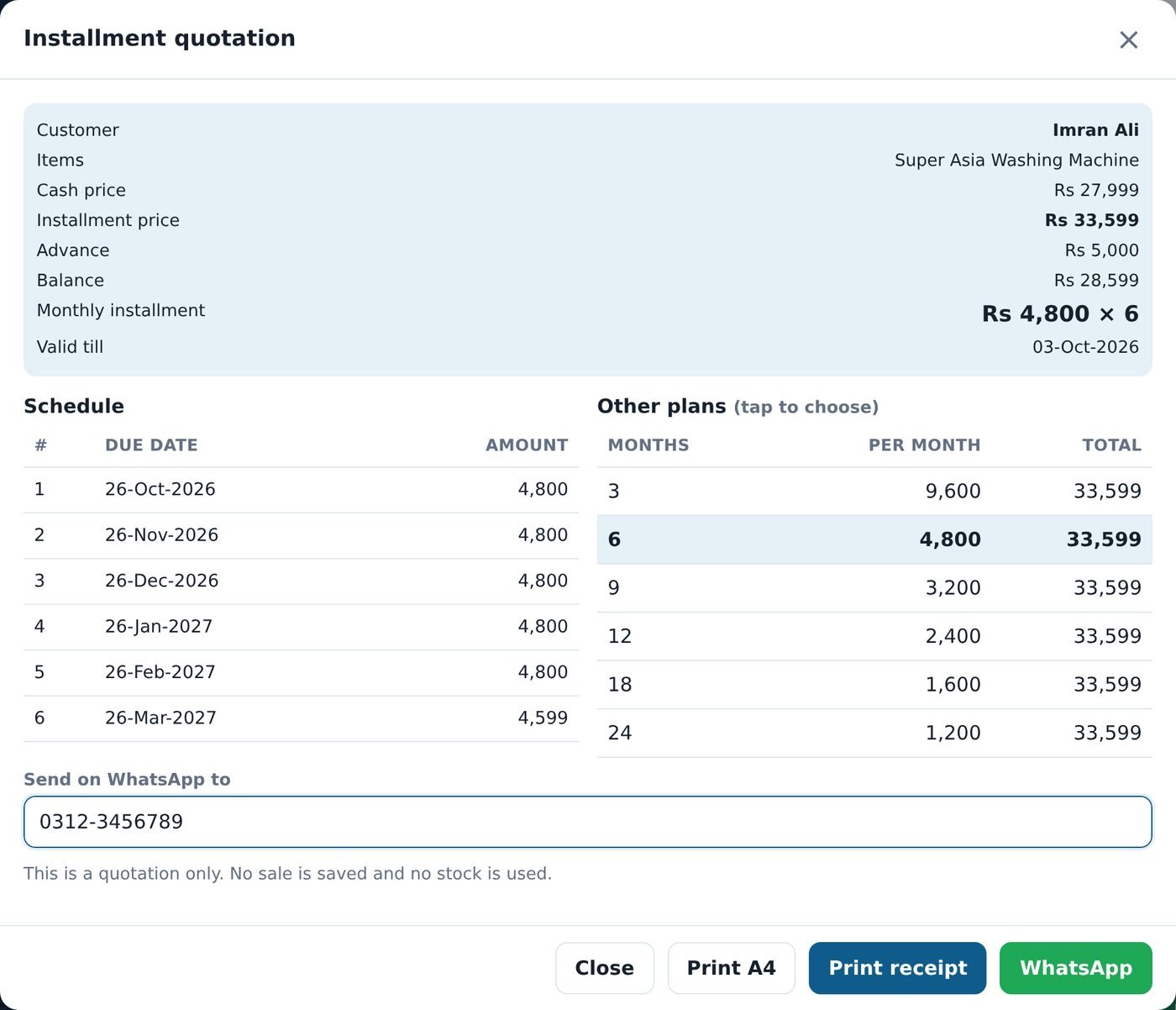The width and height of the screenshot is (1176, 1010).
Task: Click the Close button in footer
Action: coord(605,968)
